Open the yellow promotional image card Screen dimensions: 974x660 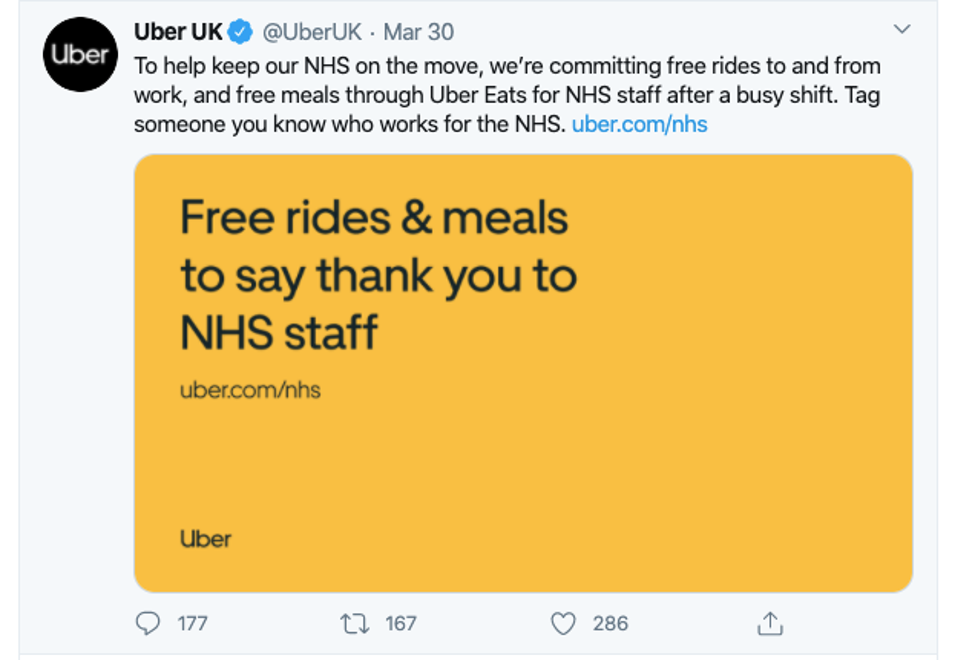tap(523, 373)
